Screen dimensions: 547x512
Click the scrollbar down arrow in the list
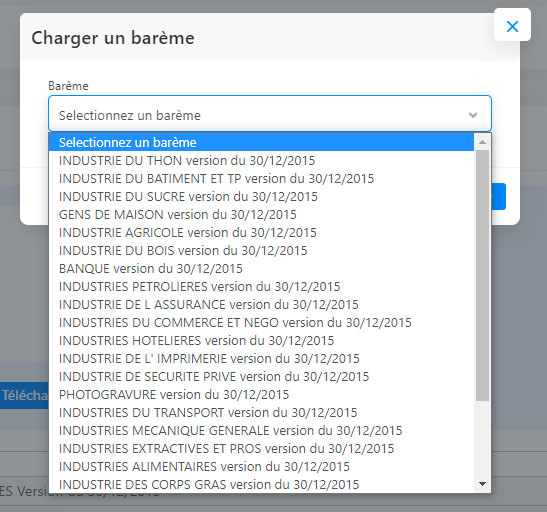[482, 484]
